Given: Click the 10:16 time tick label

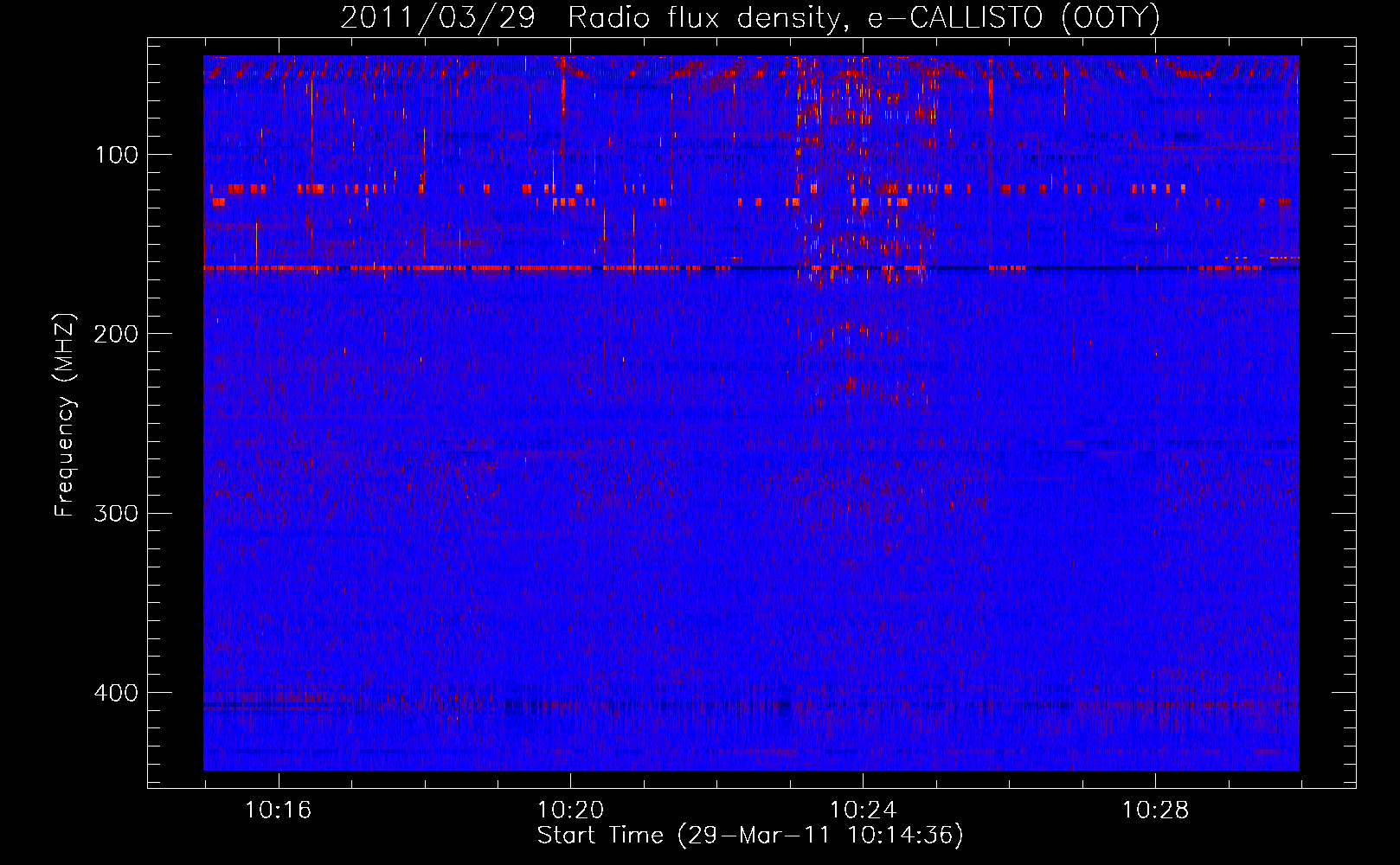Looking at the screenshot, I should (x=278, y=811).
